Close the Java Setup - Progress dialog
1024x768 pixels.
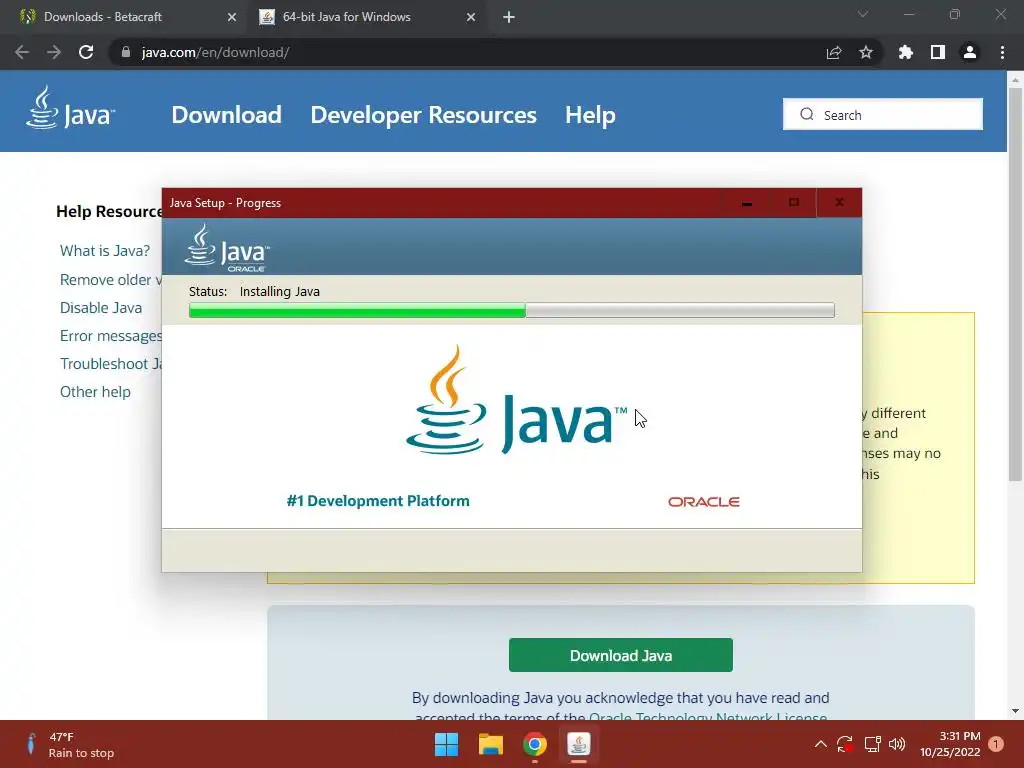(839, 203)
